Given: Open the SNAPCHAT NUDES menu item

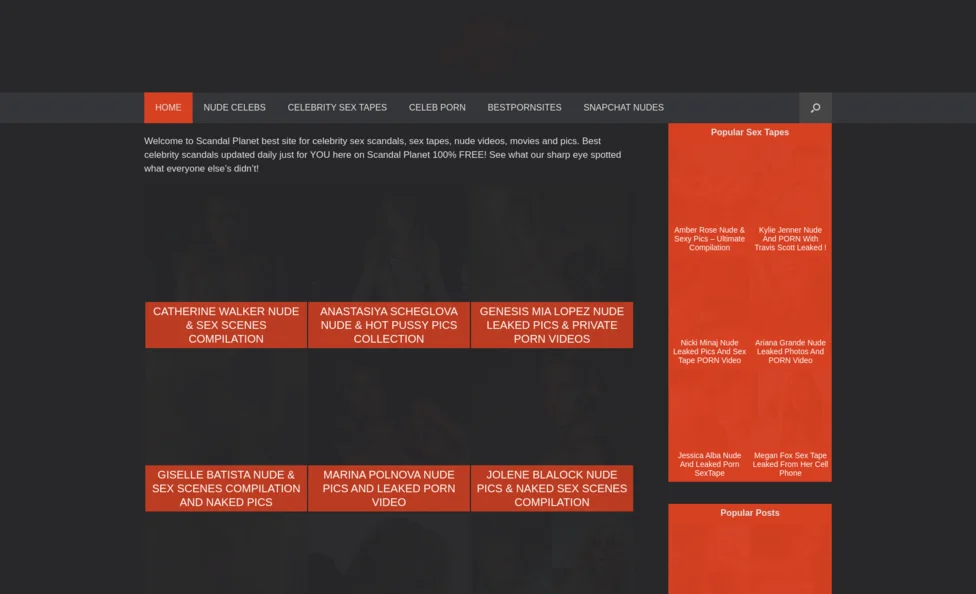Looking at the screenshot, I should click(x=623, y=108).
